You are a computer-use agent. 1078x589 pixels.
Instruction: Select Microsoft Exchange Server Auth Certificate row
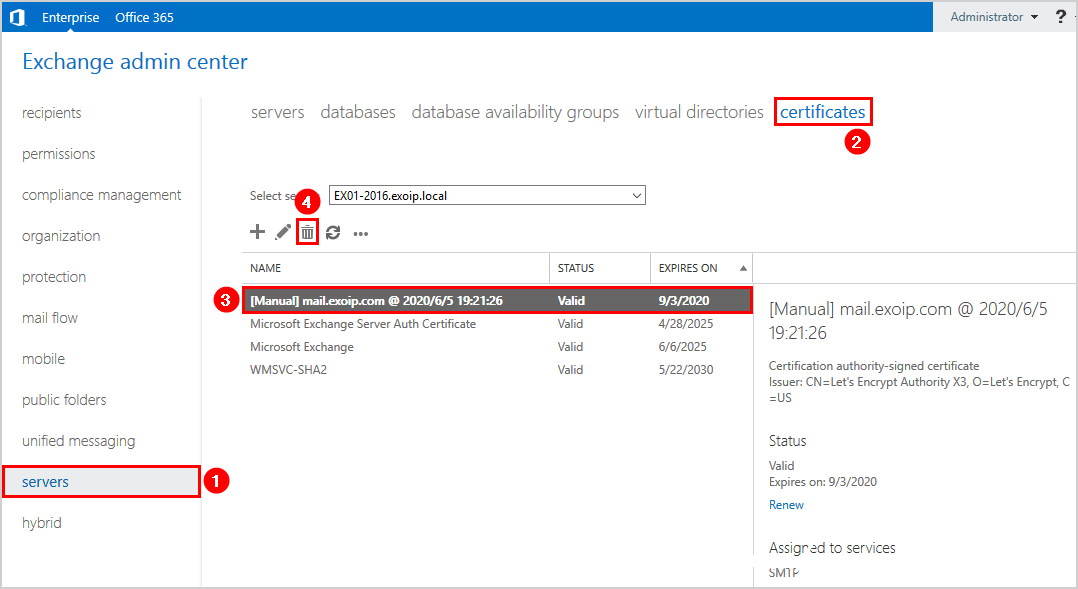[497, 324]
